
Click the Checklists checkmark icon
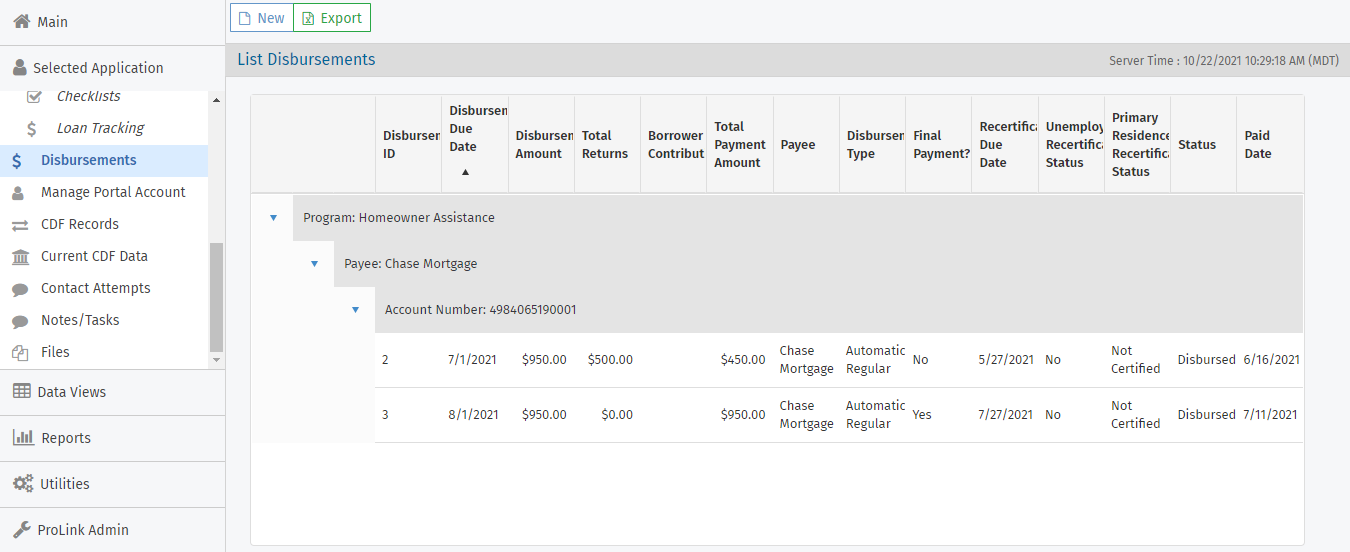tap(33, 96)
